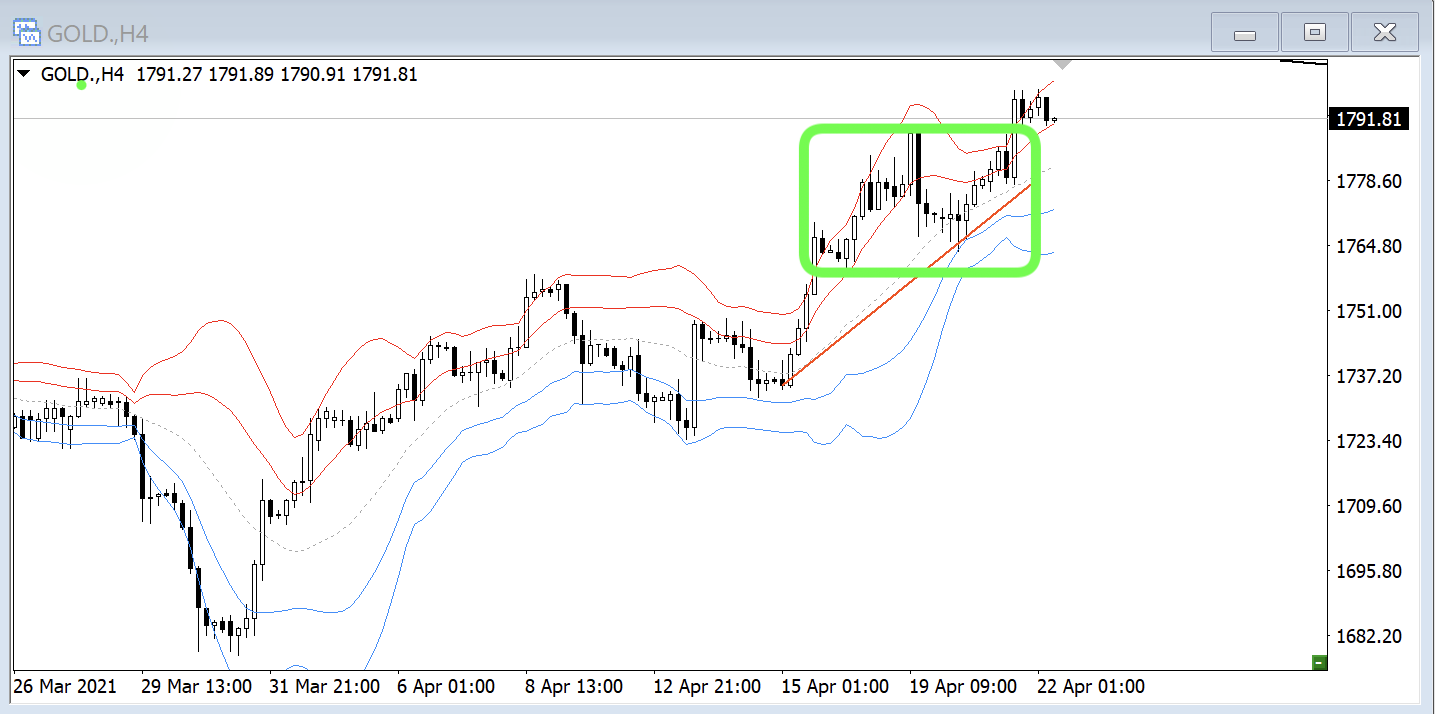Click the current price label 1791.81
This screenshot has height=714, width=1436.
(1366, 120)
